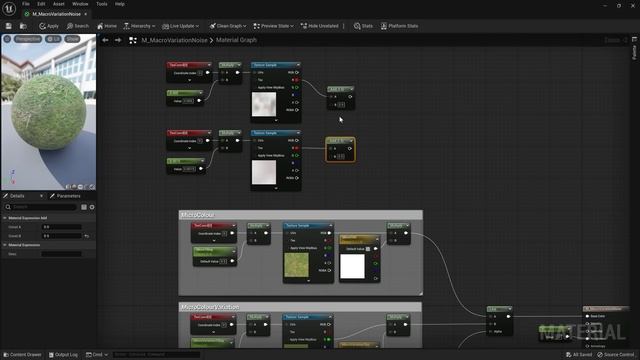This screenshot has width=640, height=360.
Task: Click the white colour parameter swatch in MicroColour
Action: [352, 267]
